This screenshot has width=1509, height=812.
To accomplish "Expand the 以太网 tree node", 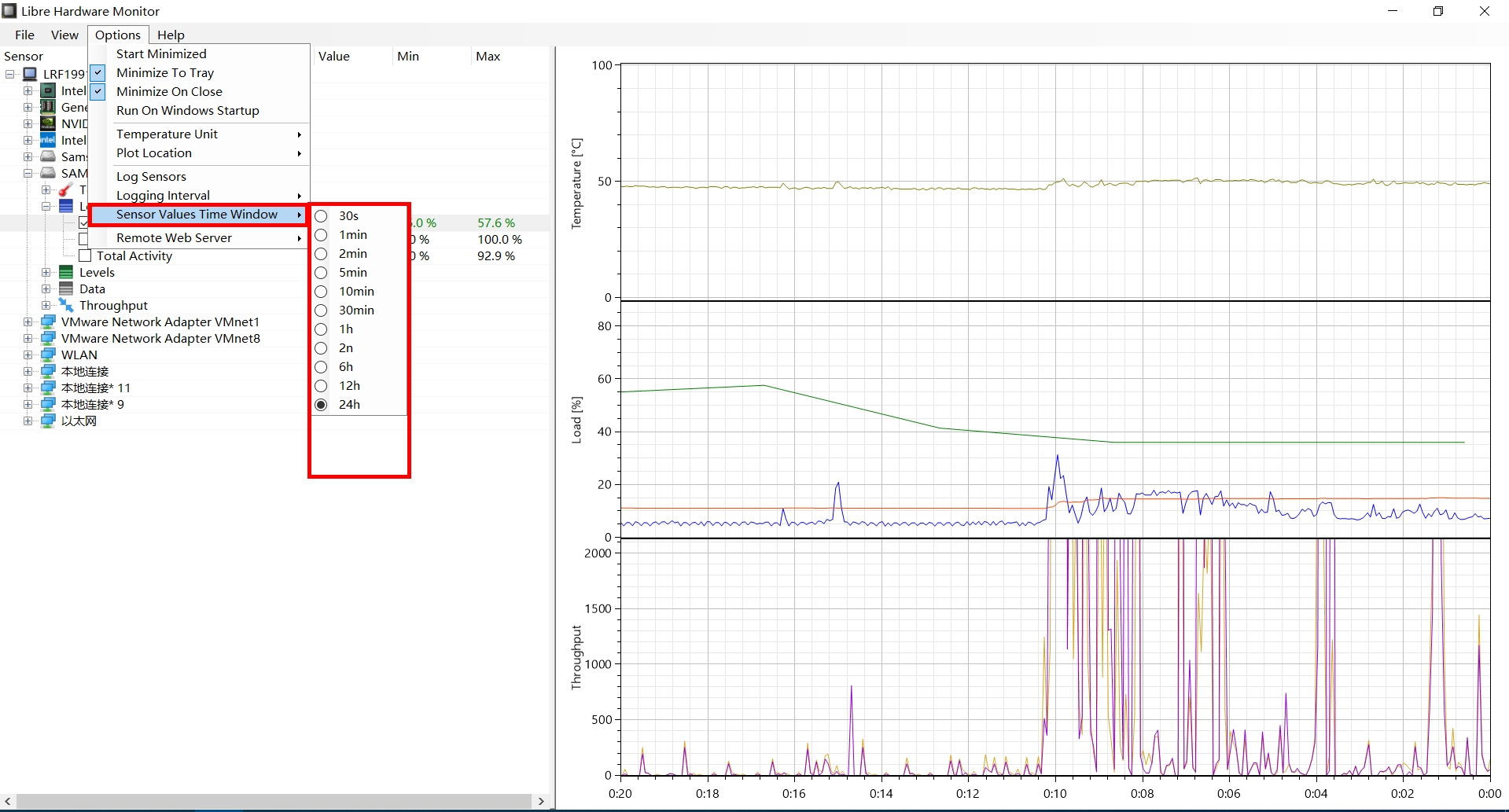I will [28, 421].
